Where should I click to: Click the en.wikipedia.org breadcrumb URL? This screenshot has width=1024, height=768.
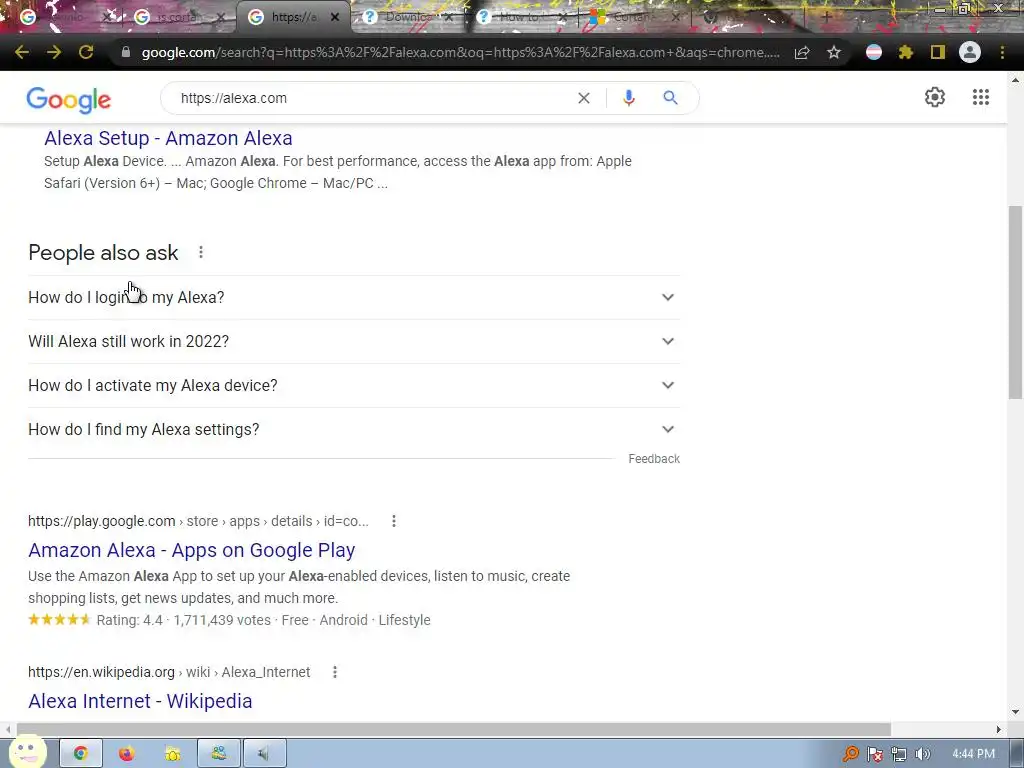tap(169, 672)
